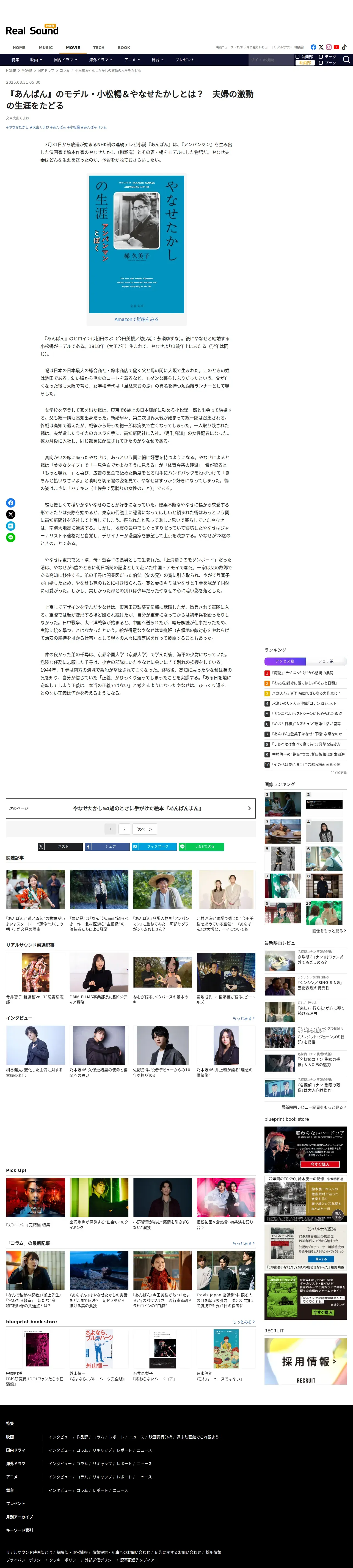The image size is (353, 1568).
Task: Open the Facebook icon in the header
Action: (x=313, y=47)
